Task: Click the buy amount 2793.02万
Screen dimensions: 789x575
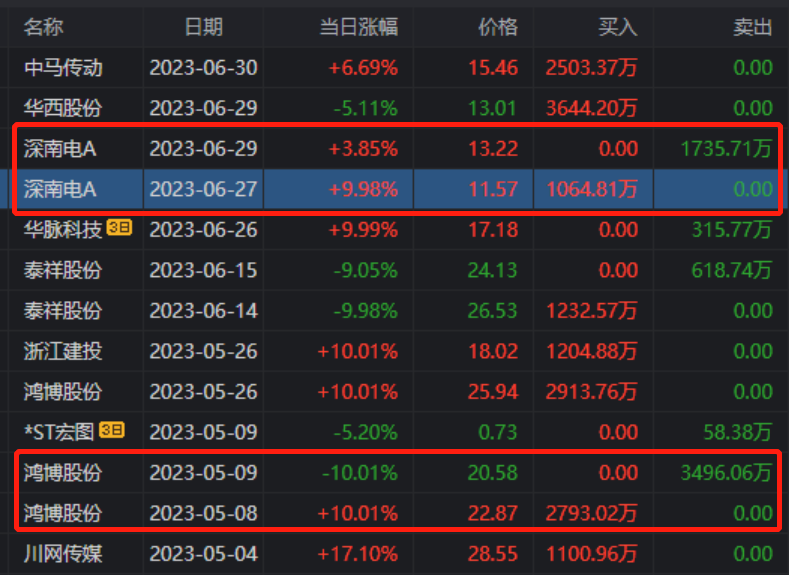Action: 592,513
